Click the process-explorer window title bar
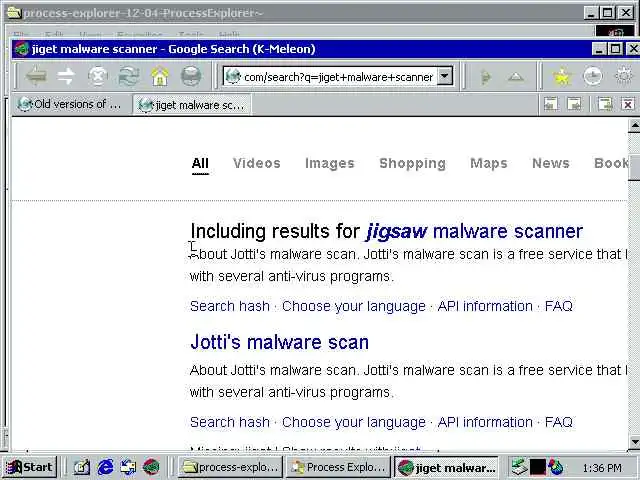 click(x=294, y=13)
